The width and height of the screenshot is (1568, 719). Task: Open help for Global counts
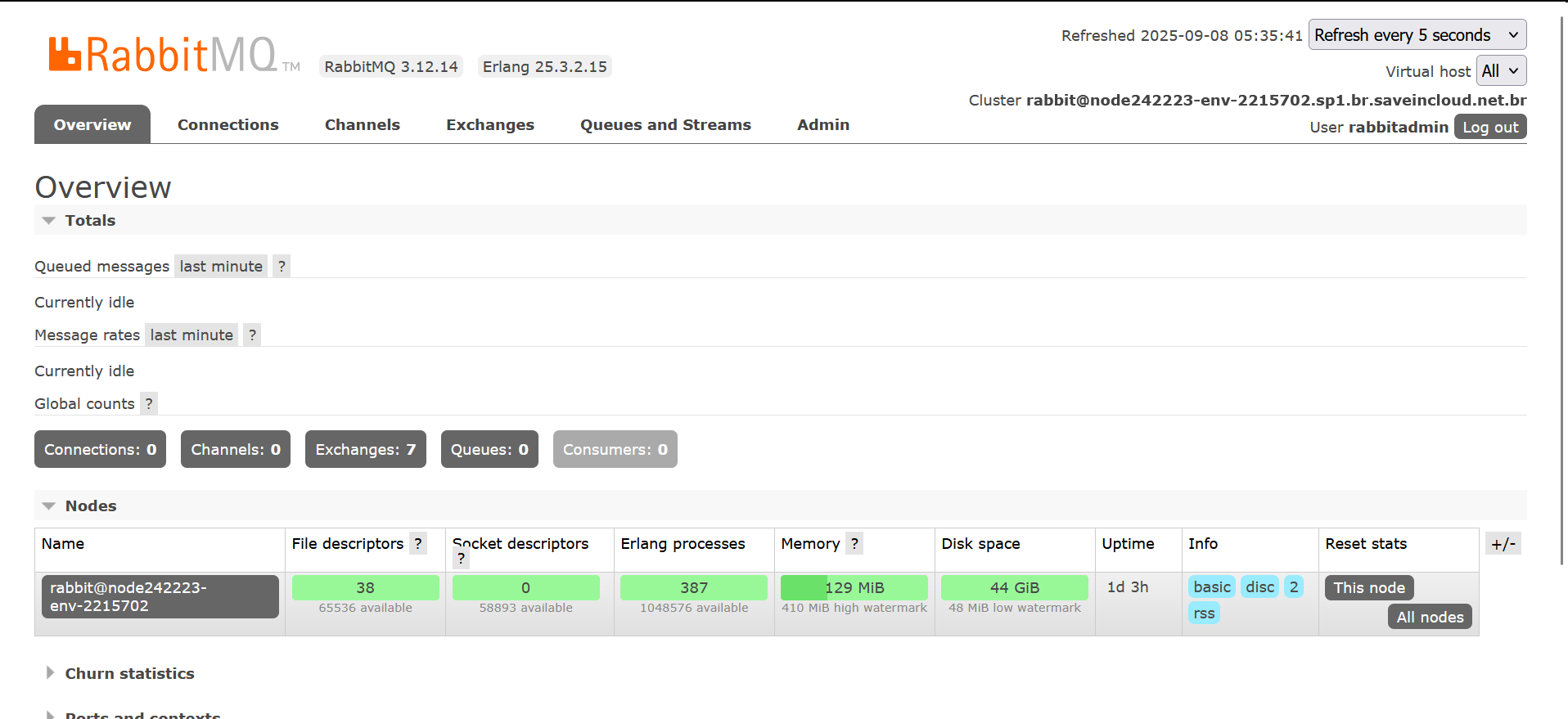tap(149, 403)
